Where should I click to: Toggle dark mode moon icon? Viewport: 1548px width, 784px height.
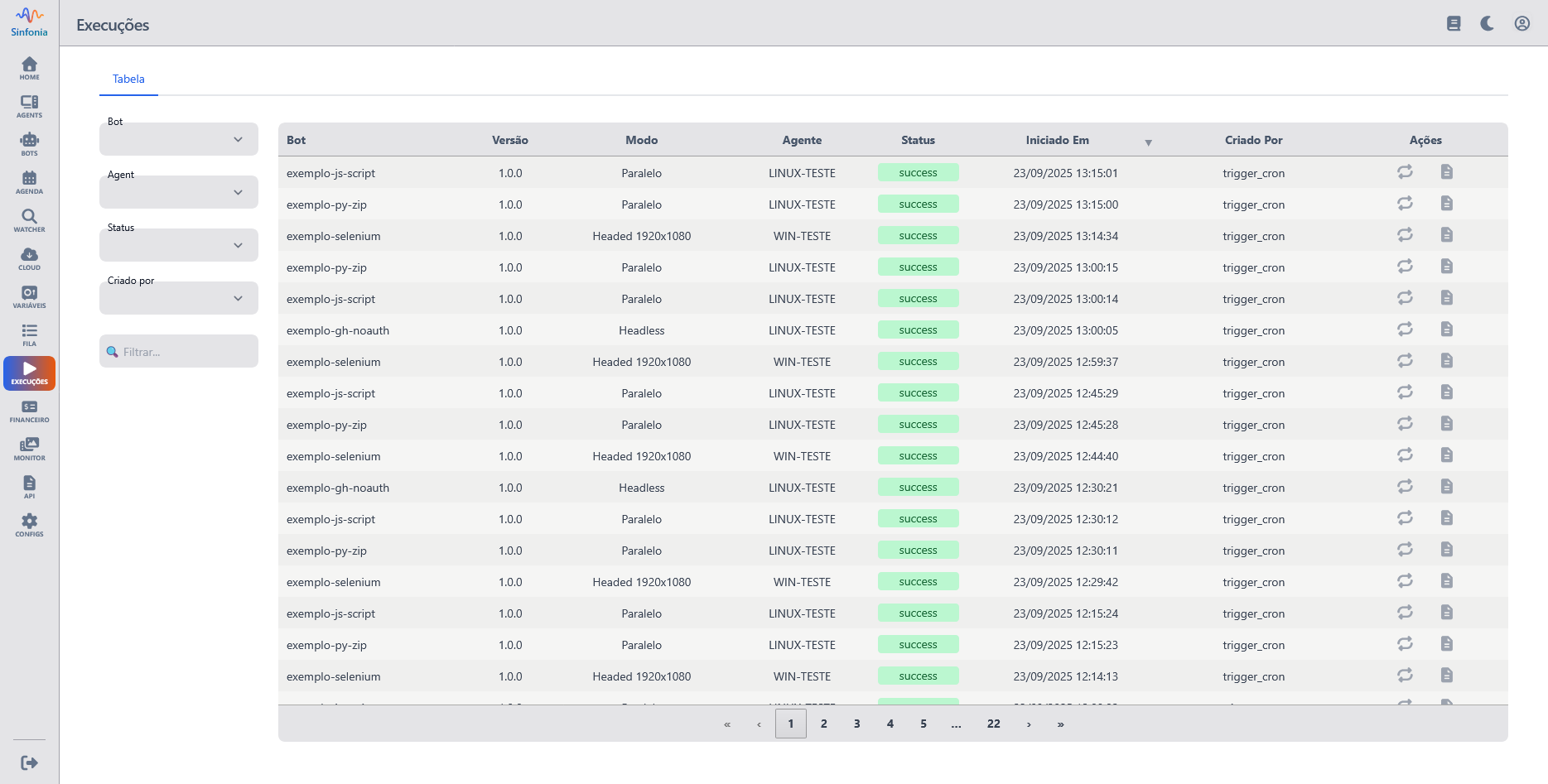tap(1488, 23)
